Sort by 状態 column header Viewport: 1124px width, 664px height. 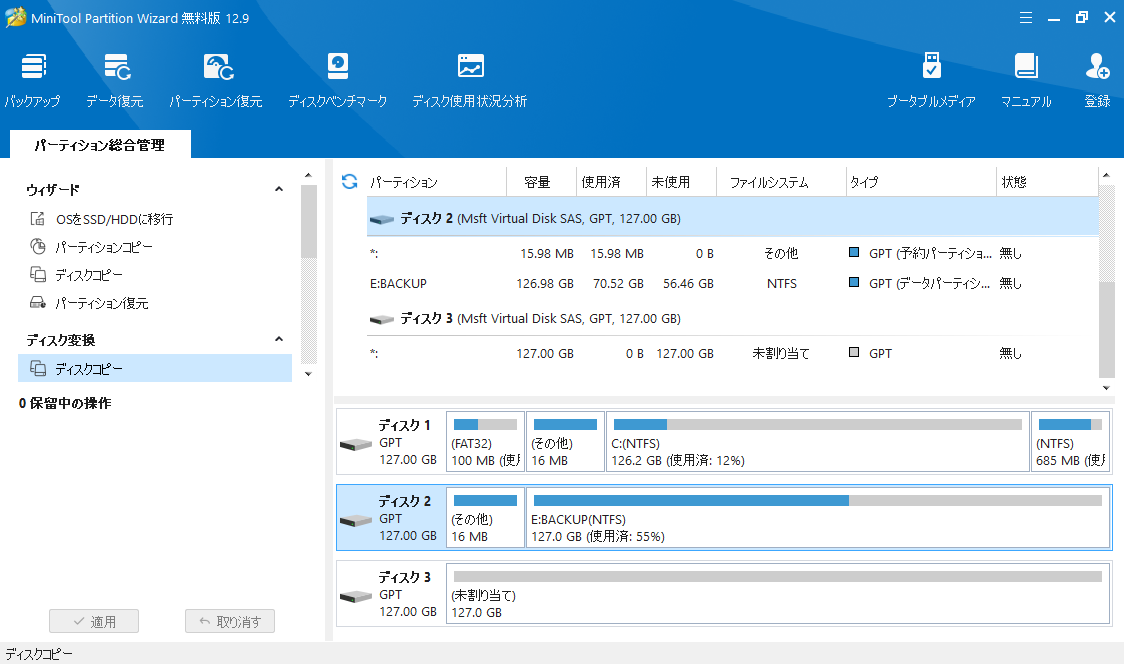(x=1047, y=182)
